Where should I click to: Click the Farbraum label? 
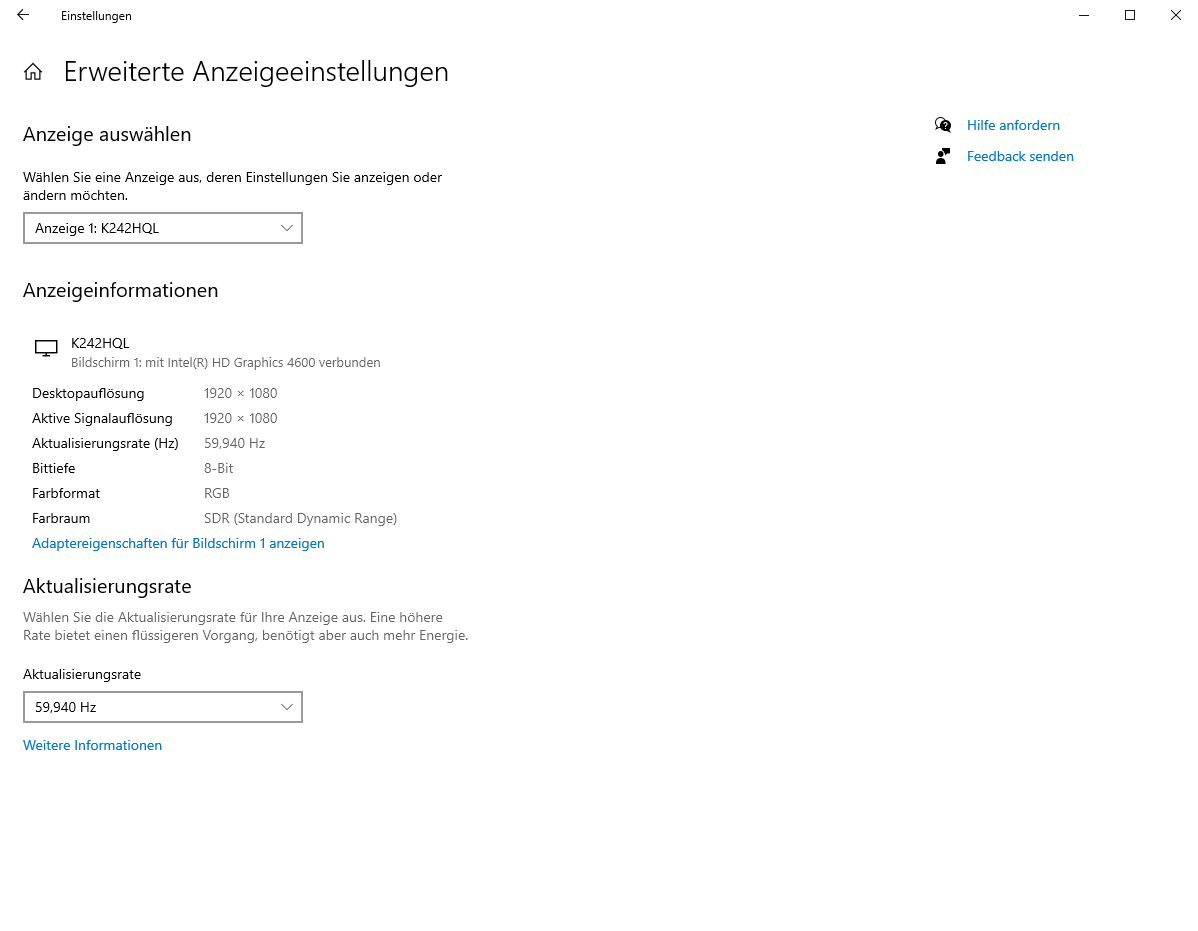click(x=61, y=519)
